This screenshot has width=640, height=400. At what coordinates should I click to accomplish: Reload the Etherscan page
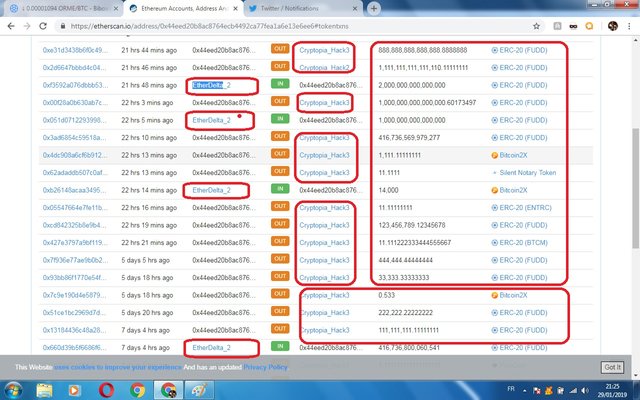(x=43, y=26)
